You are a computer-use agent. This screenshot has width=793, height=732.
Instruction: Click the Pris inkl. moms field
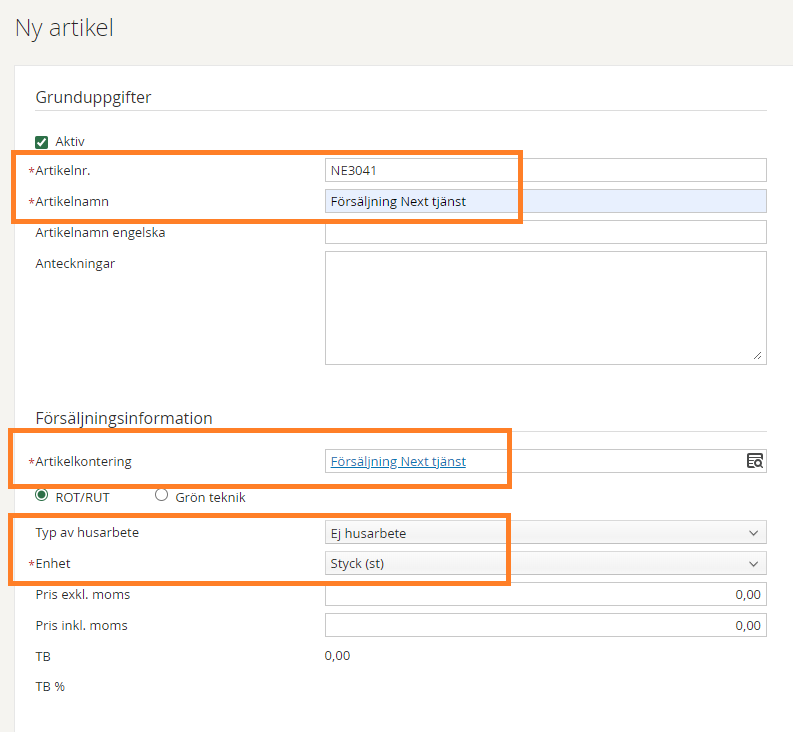click(546, 625)
